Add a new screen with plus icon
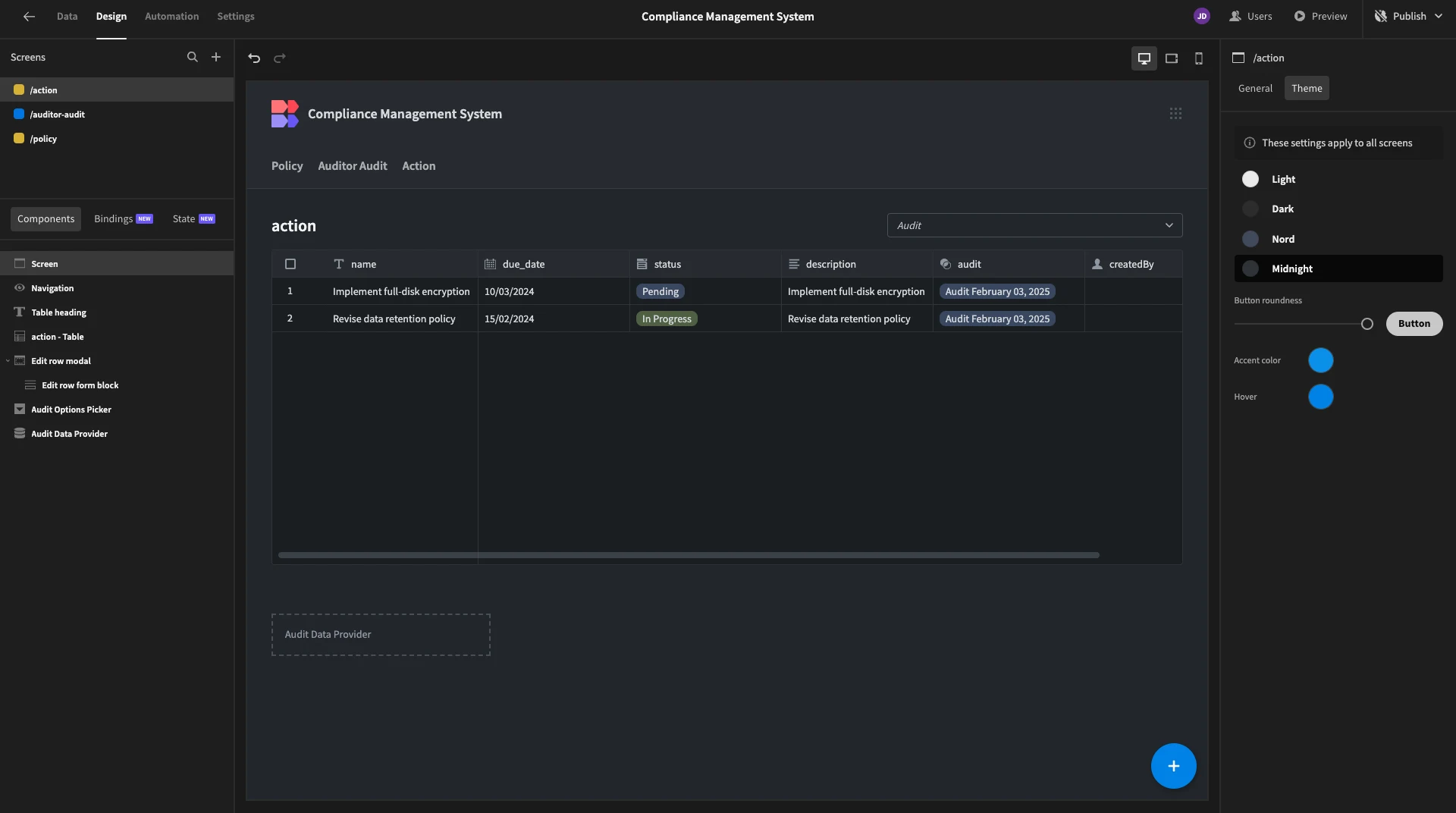Image resolution: width=1456 pixels, height=813 pixels. point(216,57)
